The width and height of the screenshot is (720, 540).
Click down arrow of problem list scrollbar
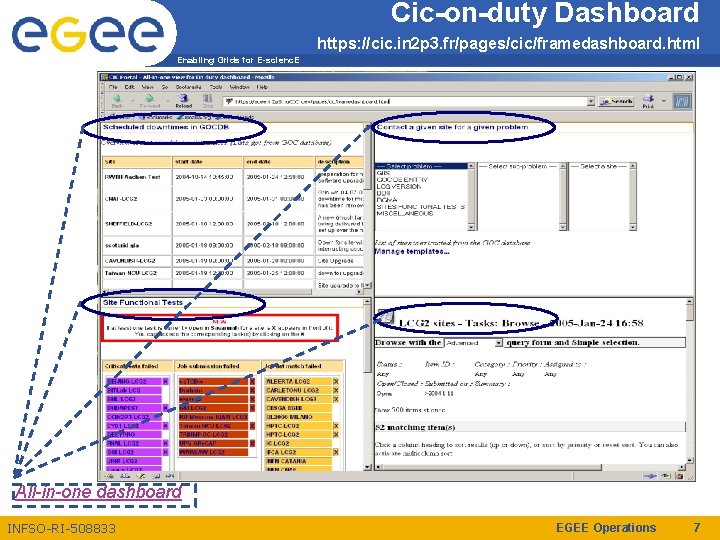point(471,227)
